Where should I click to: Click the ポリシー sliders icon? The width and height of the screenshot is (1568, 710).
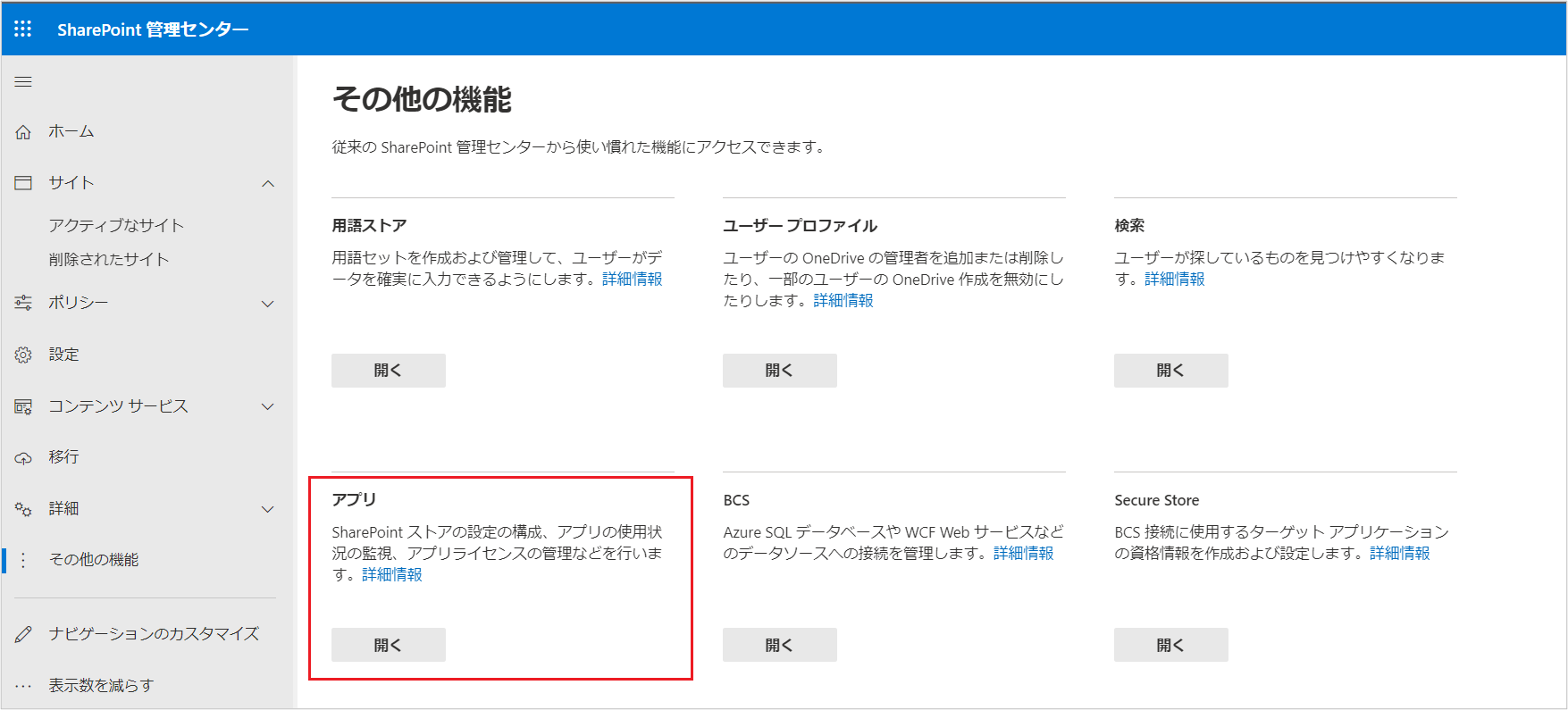pos(23,303)
